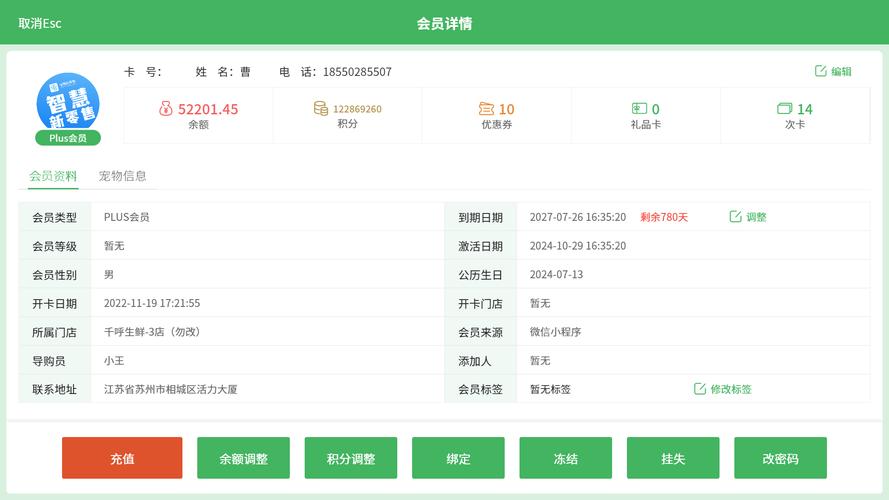Open 积分调整 points adjustment
This screenshot has width=889, height=500.
coord(350,458)
